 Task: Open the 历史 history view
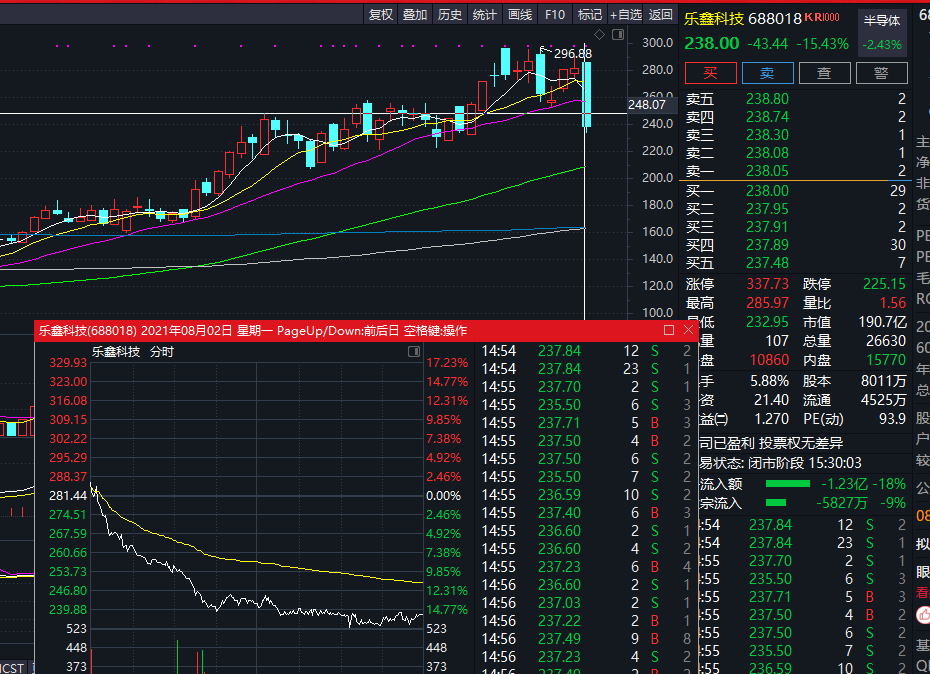coord(450,14)
